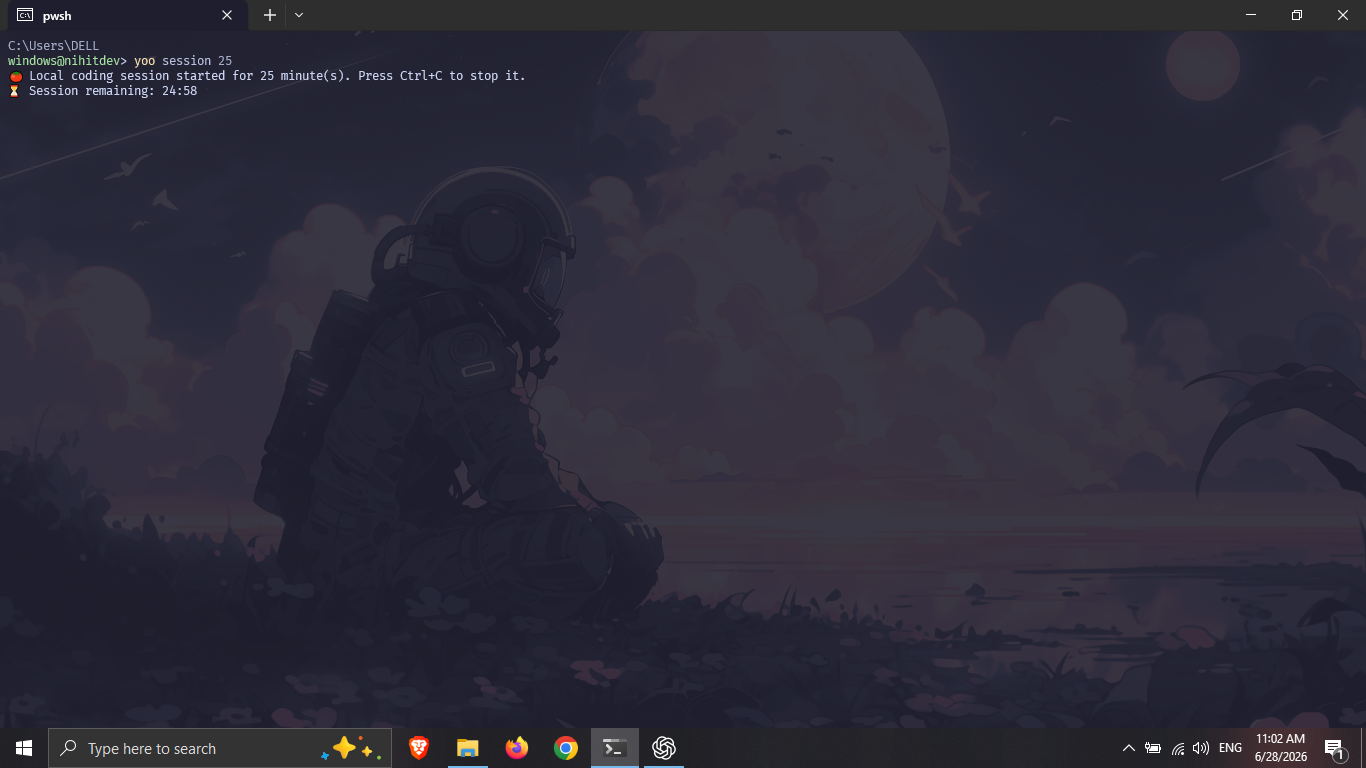Launch Brave browser from taskbar

pyautogui.click(x=419, y=748)
